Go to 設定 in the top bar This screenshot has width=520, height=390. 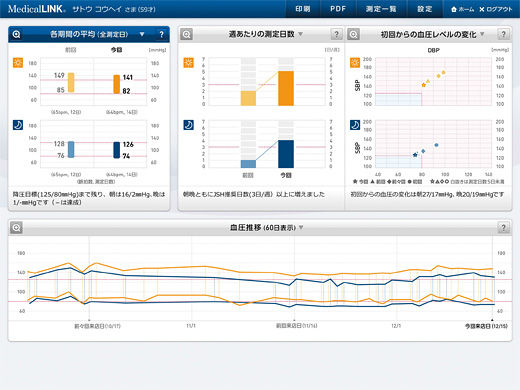click(x=425, y=9)
